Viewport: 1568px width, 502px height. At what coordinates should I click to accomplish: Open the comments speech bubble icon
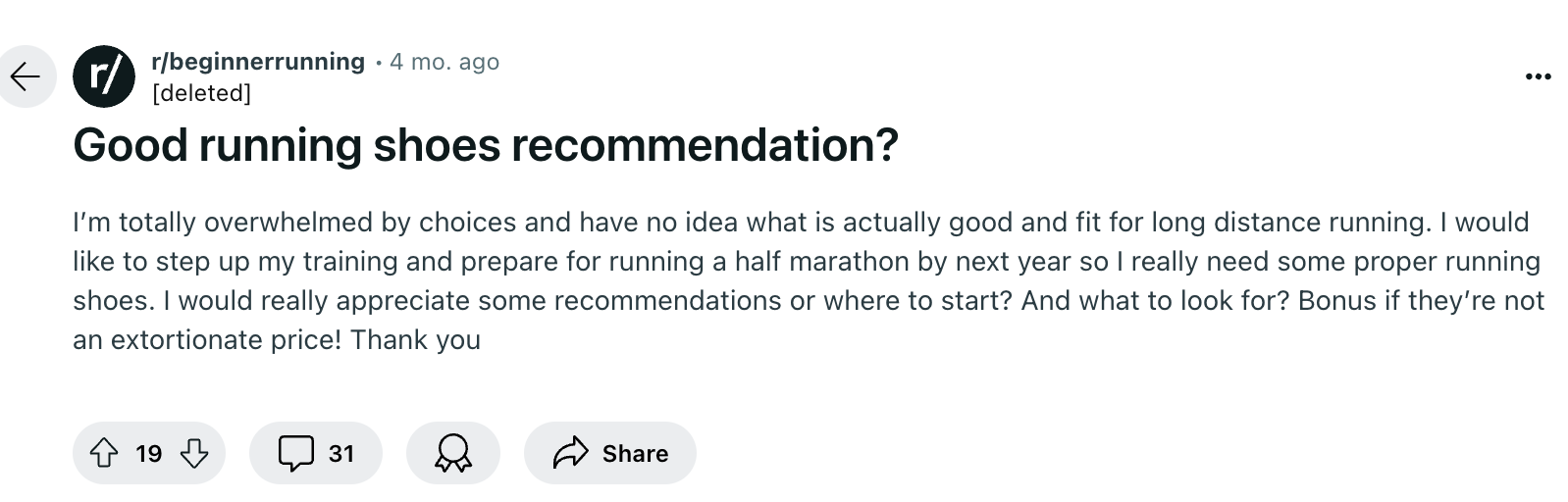pos(295,453)
